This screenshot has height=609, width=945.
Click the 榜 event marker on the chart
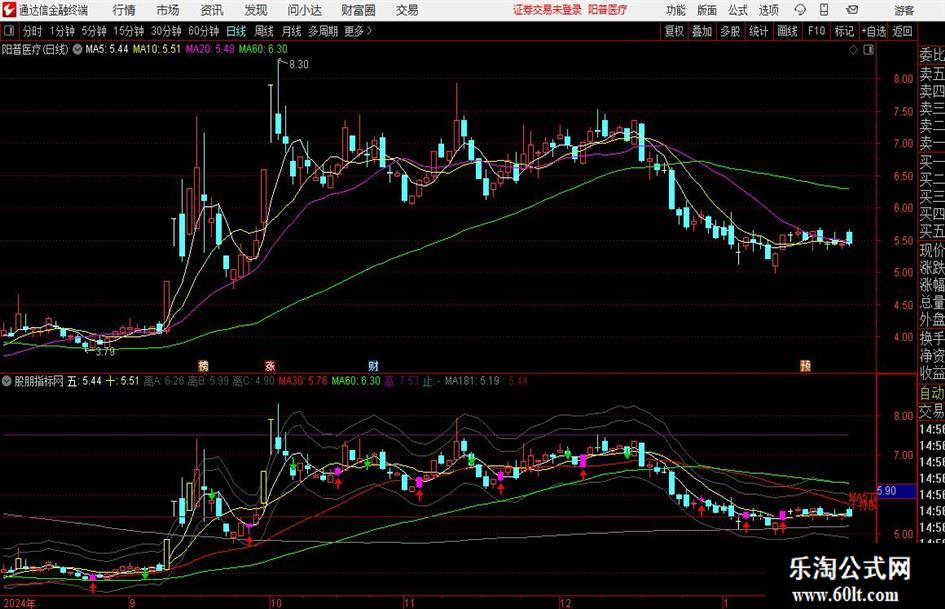point(203,365)
